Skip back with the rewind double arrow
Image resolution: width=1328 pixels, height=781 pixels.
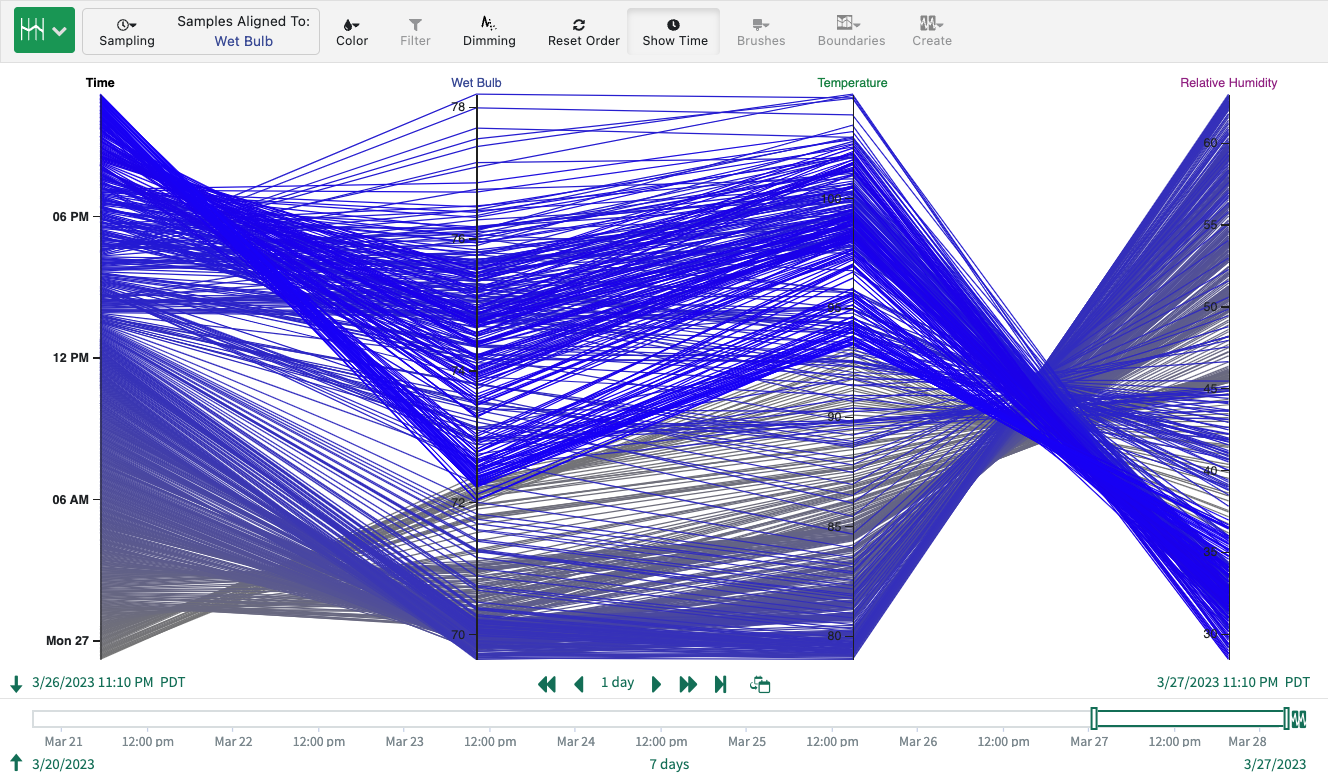click(546, 684)
